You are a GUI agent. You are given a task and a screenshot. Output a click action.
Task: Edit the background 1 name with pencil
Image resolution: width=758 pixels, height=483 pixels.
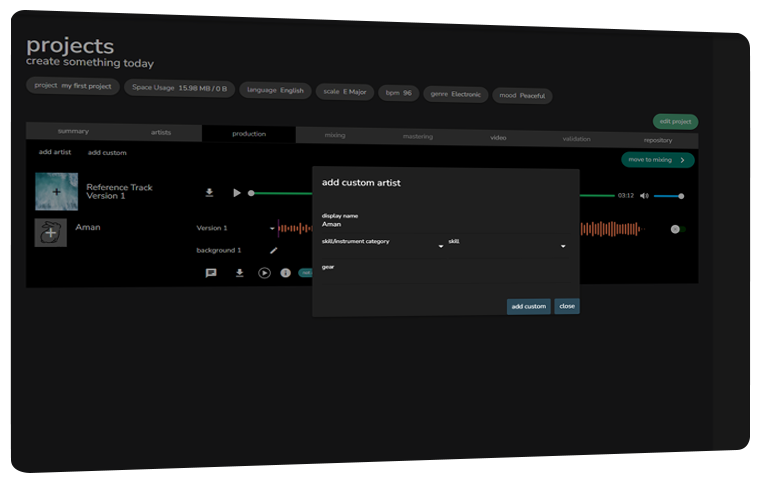(274, 250)
